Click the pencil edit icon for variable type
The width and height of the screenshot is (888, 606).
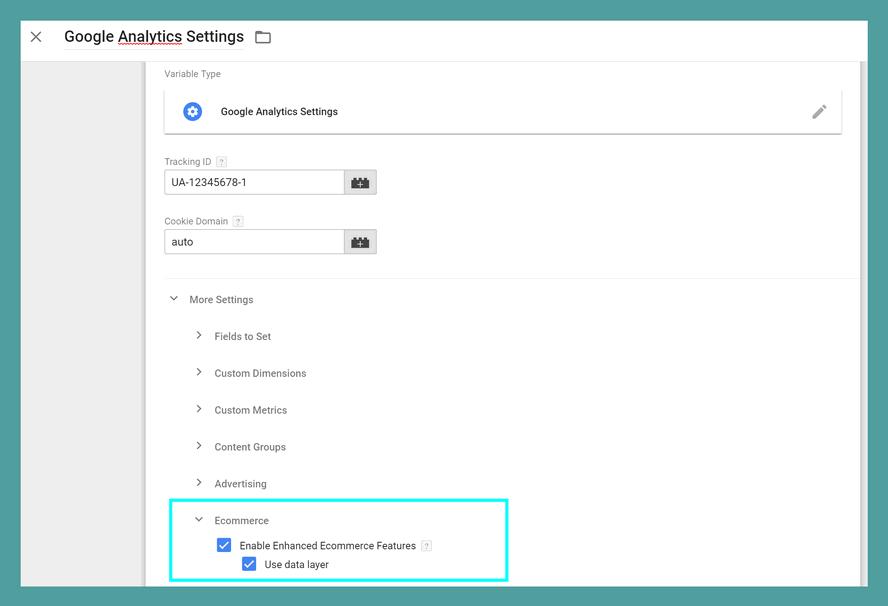pos(819,112)
